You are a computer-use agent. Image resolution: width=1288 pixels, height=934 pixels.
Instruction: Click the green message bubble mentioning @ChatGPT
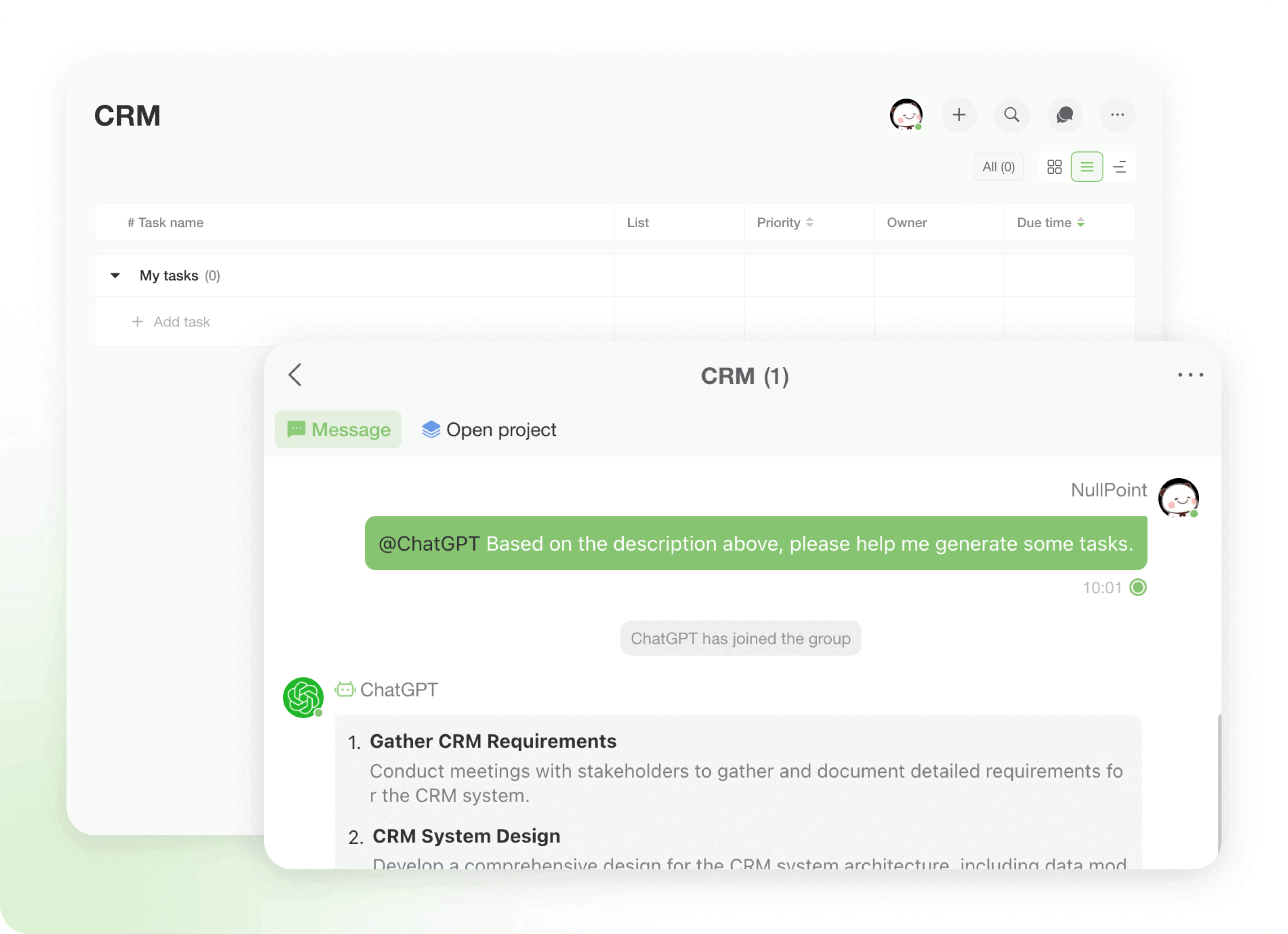pyautogui.click(x=755, y=543)
